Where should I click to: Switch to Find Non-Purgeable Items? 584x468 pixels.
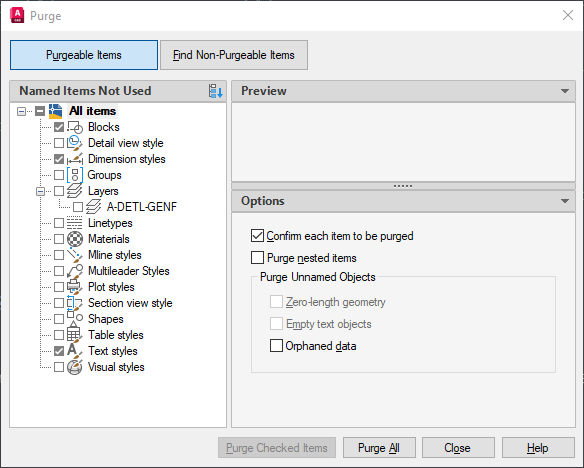point(234,55)
